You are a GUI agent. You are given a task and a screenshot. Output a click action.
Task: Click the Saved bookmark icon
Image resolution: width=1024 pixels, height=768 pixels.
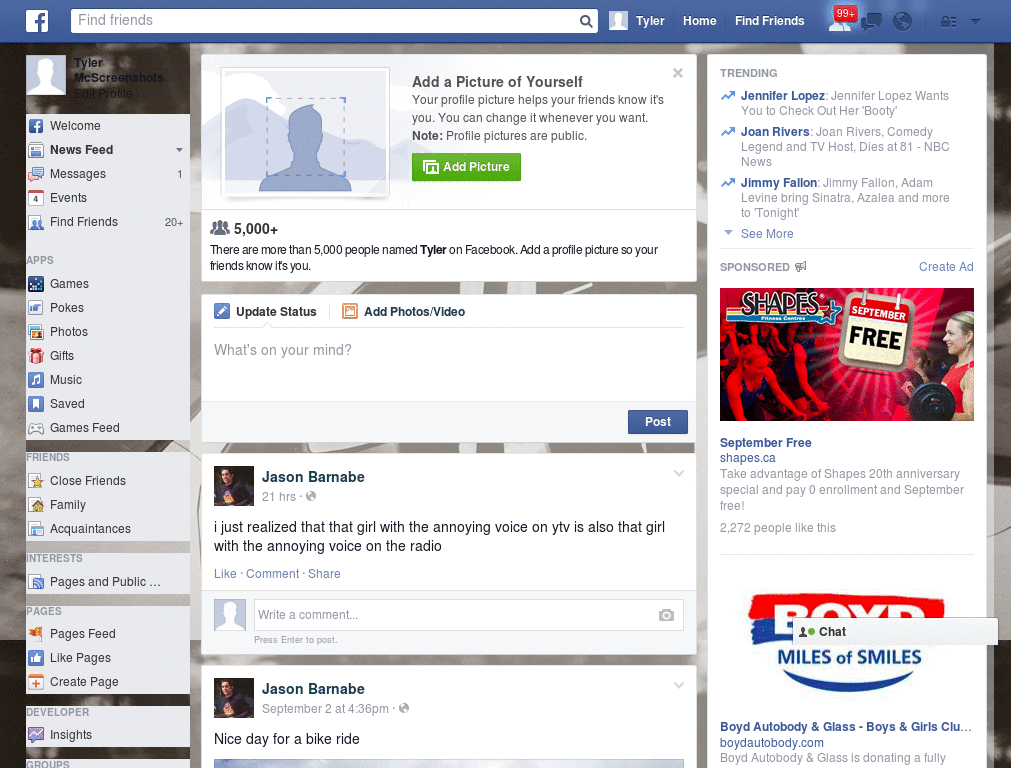36,404
